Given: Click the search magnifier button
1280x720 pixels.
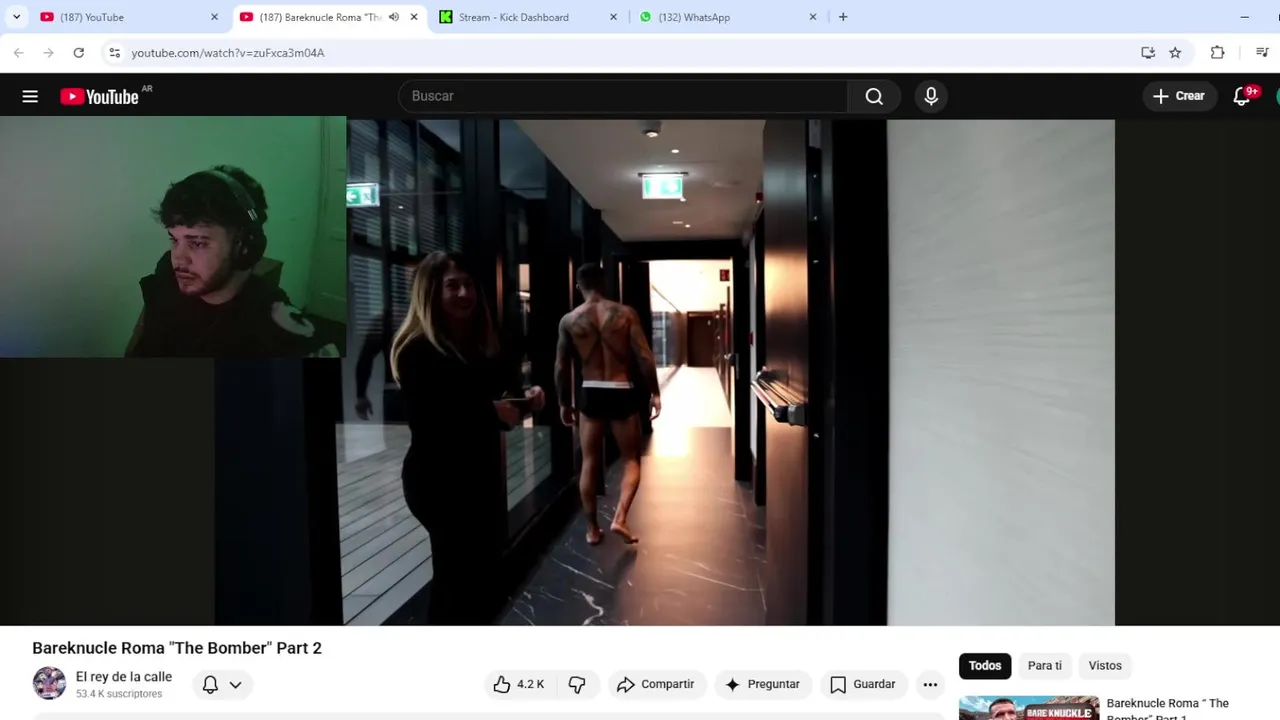Looking at the screenshot, I should pyautogui.click(x=874, y=96).
